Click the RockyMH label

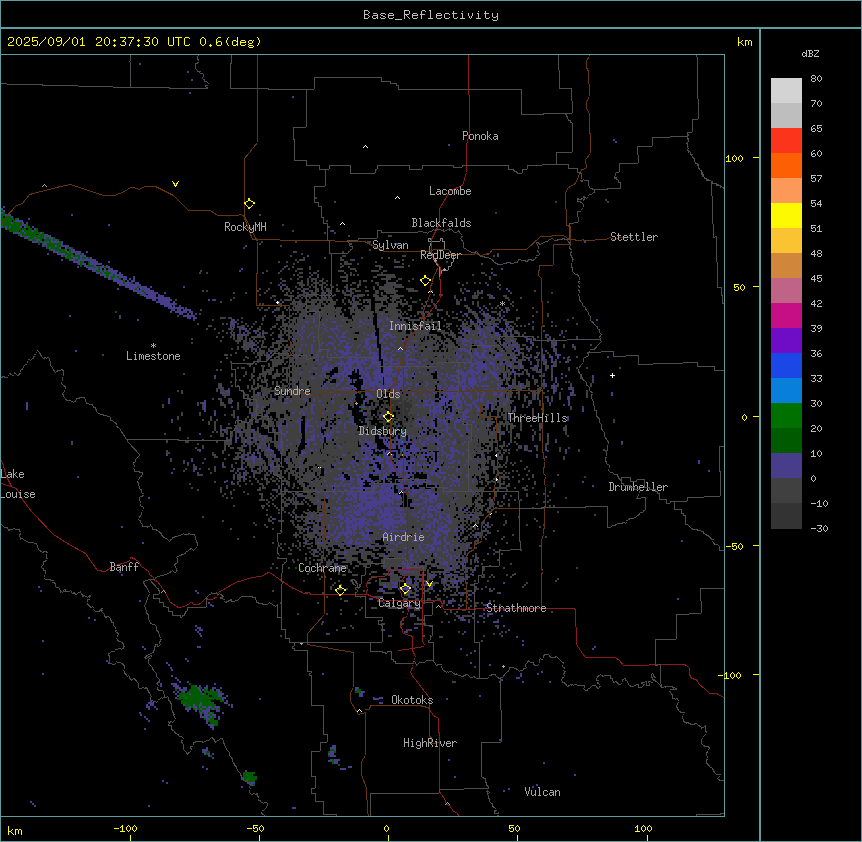click(x=245, y=227)
